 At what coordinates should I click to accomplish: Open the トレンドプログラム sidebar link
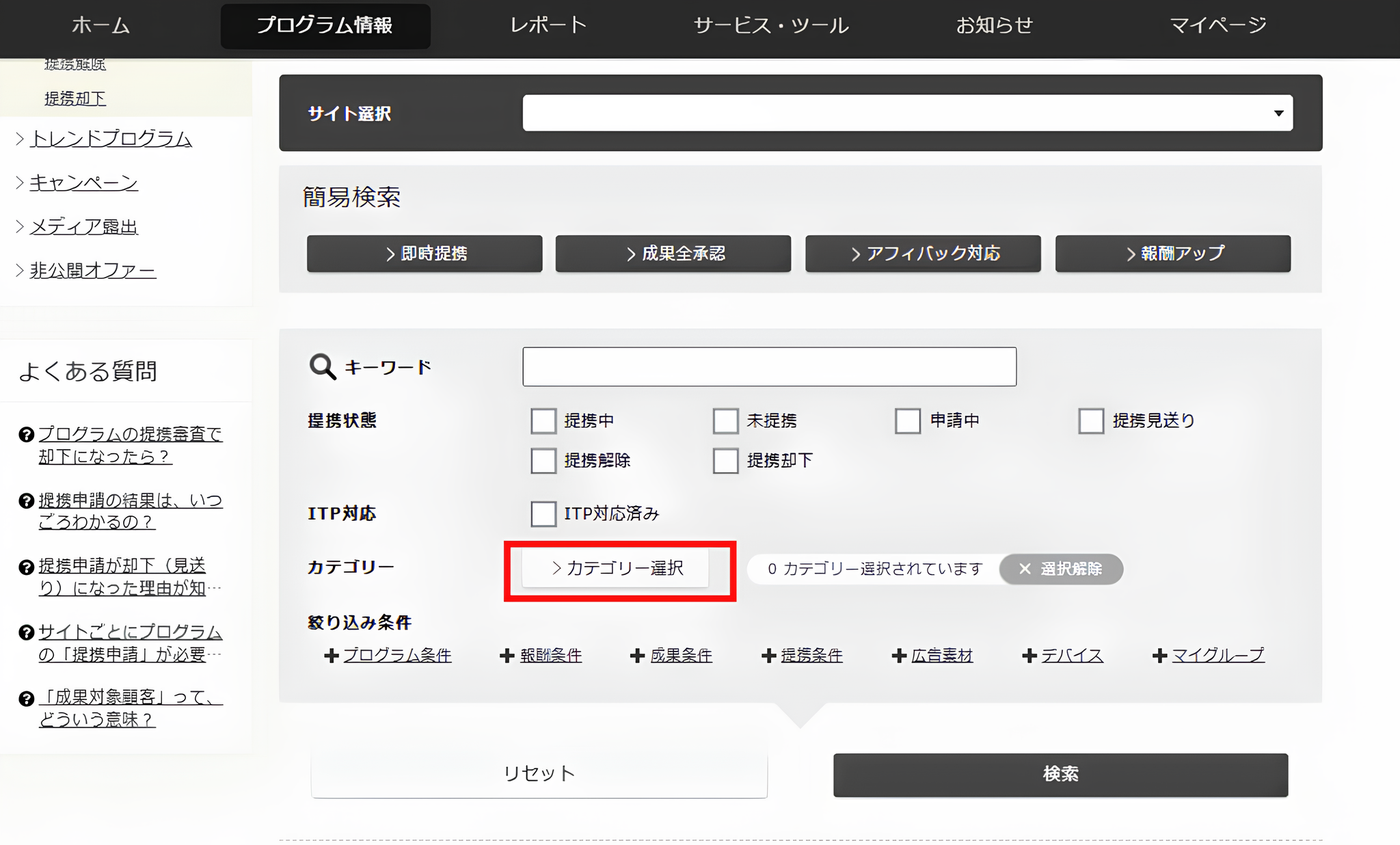[x=110, y=138]
